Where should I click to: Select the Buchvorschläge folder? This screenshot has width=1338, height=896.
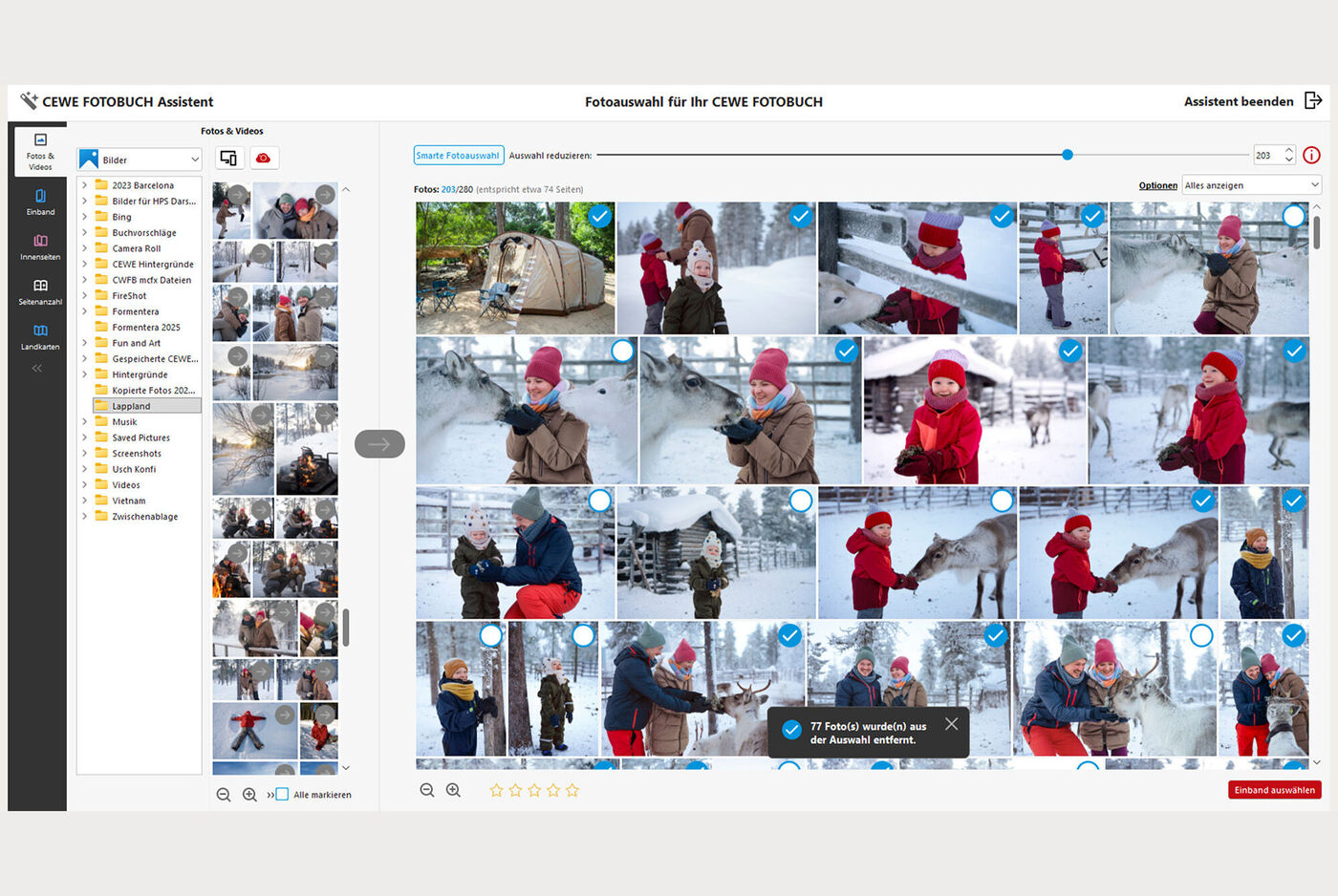tap(143, 233)
